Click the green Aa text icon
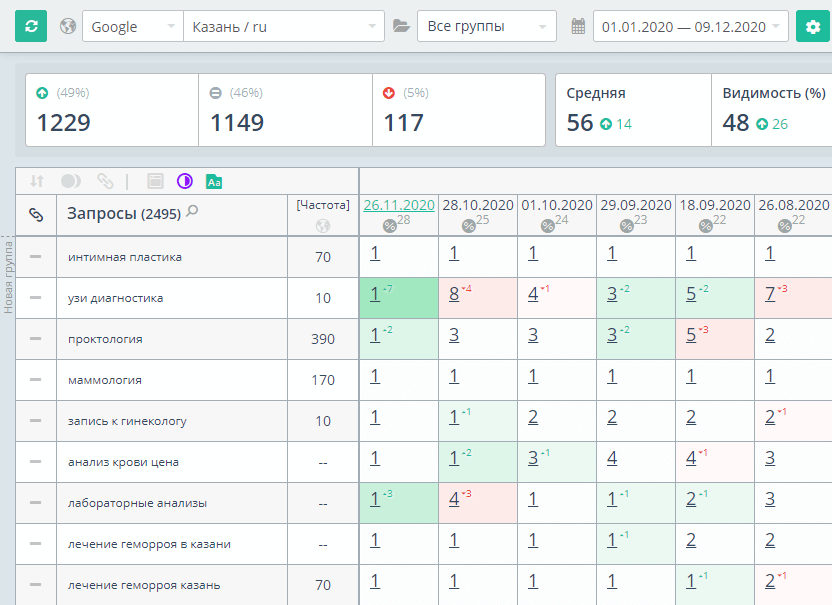This screenshot has height=605, width=832. click(214, 182)
